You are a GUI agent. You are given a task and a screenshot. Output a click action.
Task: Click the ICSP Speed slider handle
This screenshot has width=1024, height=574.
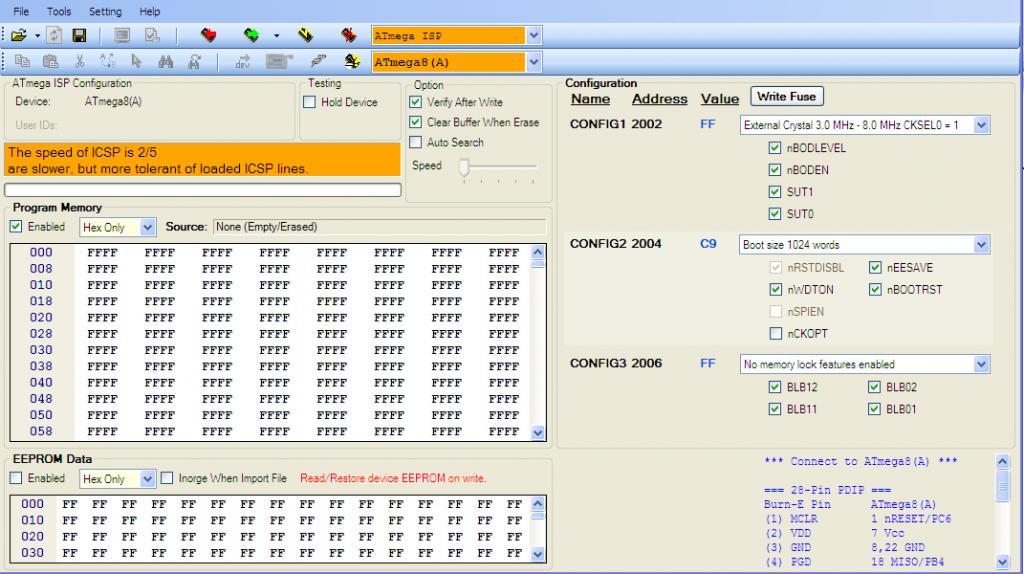coord(464,167)
